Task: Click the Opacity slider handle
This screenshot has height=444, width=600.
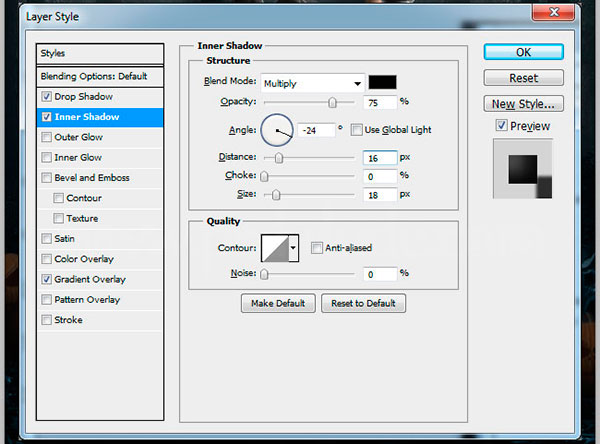Action: tap(333, 102)
